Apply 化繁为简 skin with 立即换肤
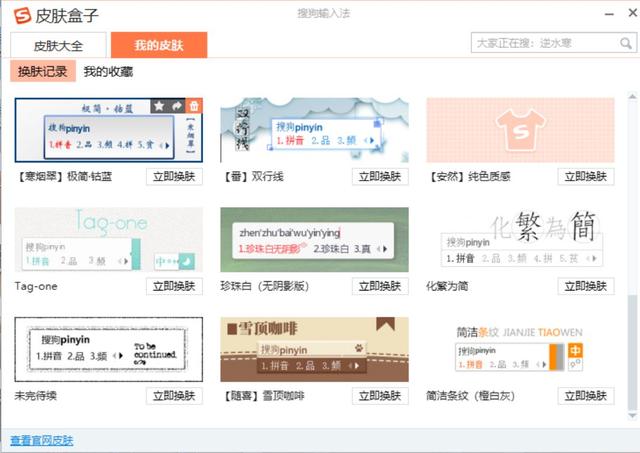 586,286
